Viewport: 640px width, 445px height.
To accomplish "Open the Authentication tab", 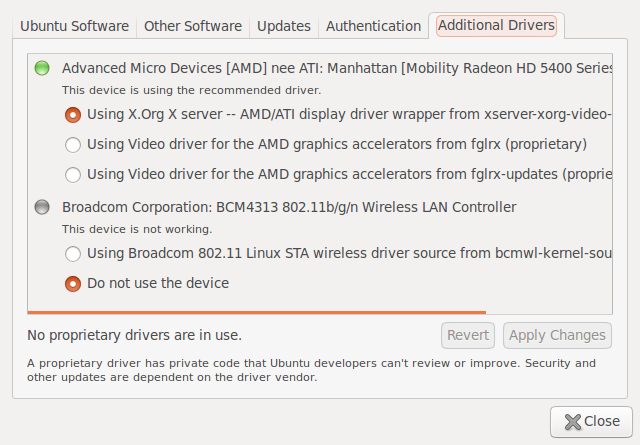I will (x=373, y=26).
